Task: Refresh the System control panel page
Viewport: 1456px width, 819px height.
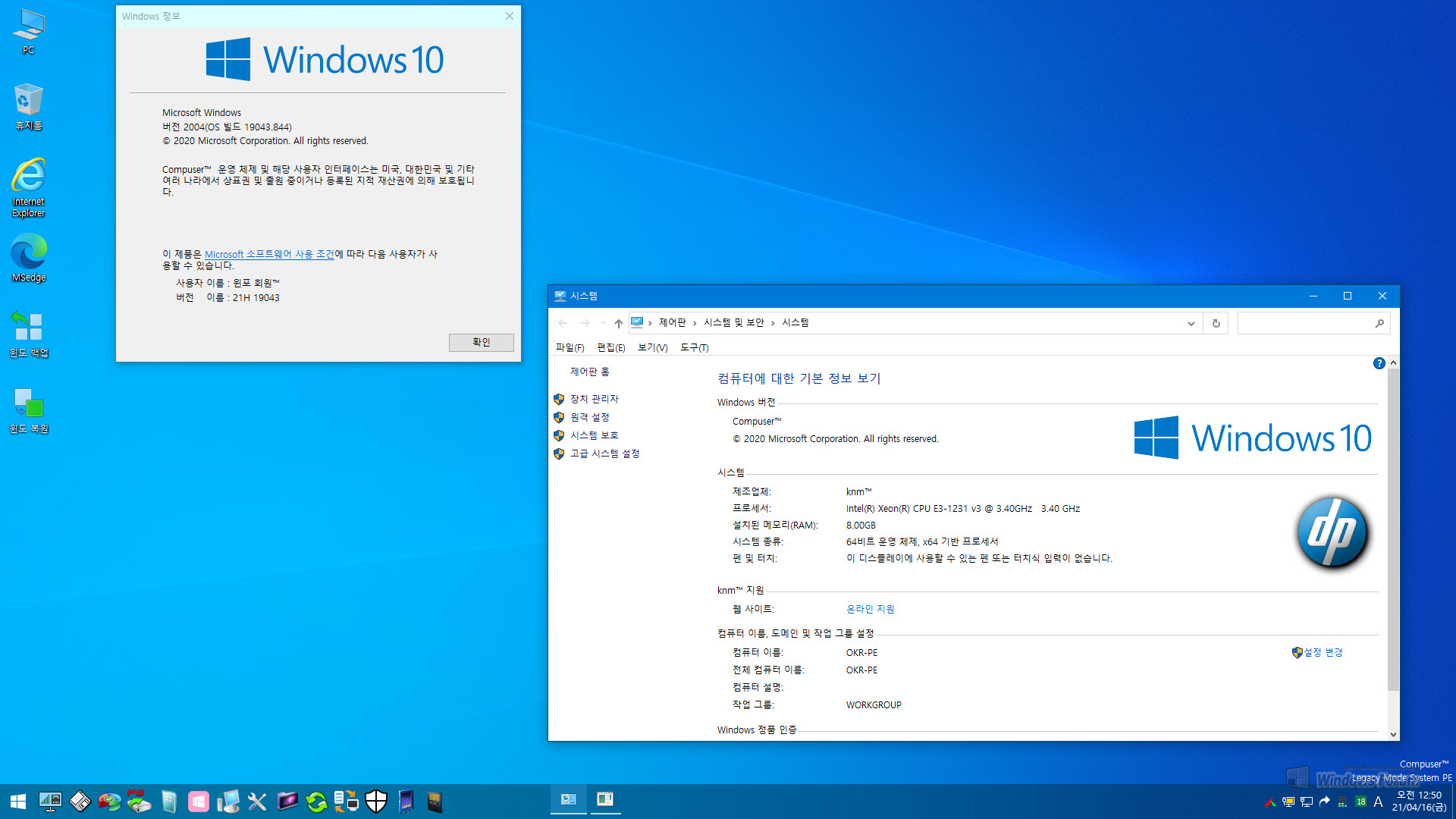Action: click(x=1216, y=323)
